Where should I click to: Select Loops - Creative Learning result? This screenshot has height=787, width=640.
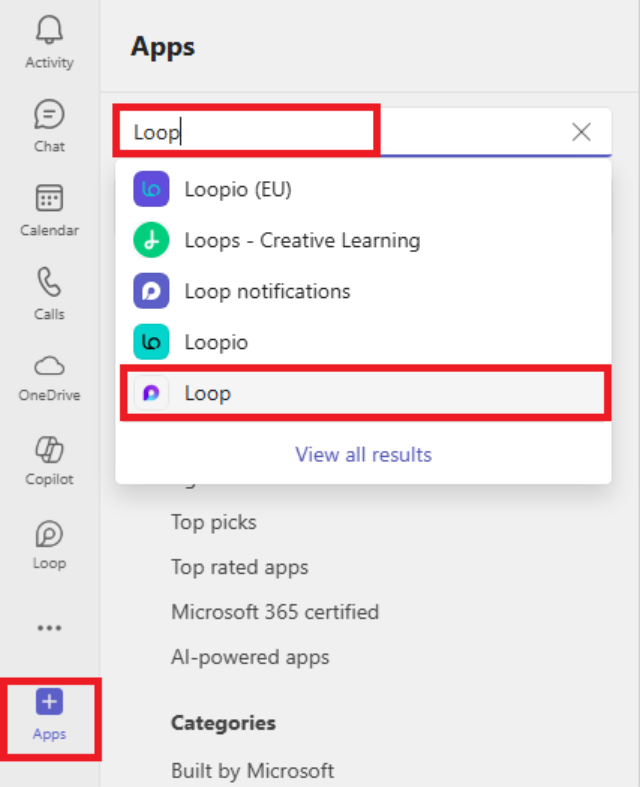point(363,240)
